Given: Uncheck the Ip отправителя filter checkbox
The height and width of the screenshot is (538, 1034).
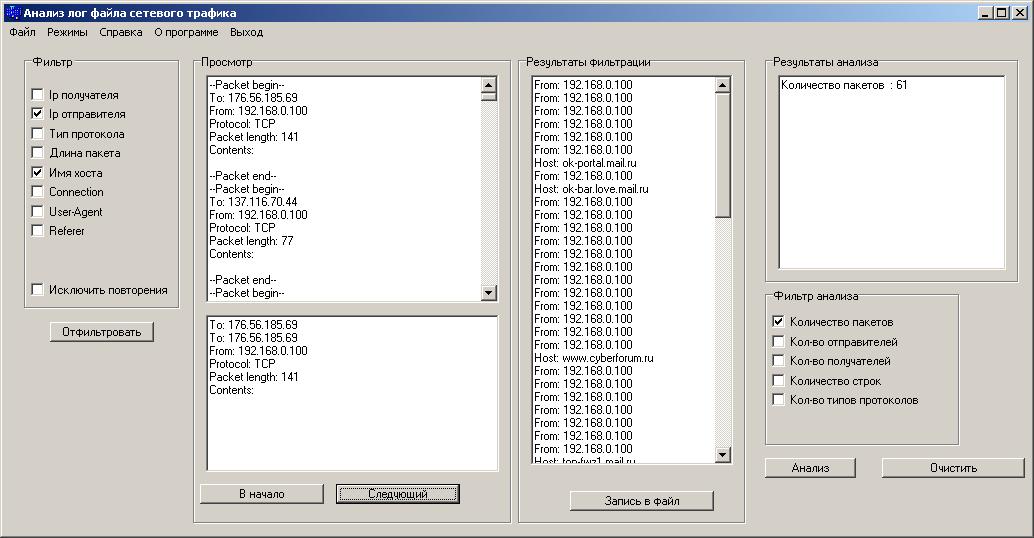Looking at the screenshot, I should [x=38, y=113].
